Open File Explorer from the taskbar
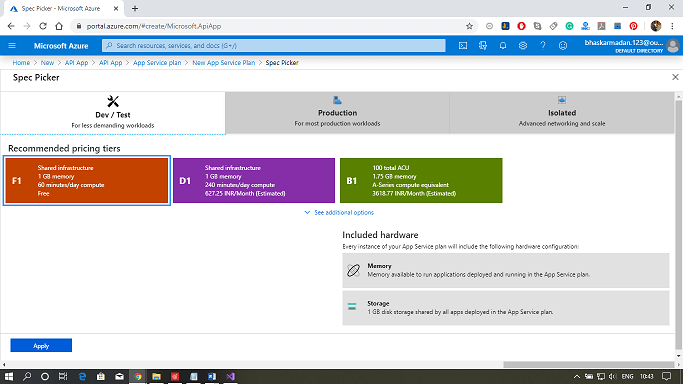 (x=156, y=377)
